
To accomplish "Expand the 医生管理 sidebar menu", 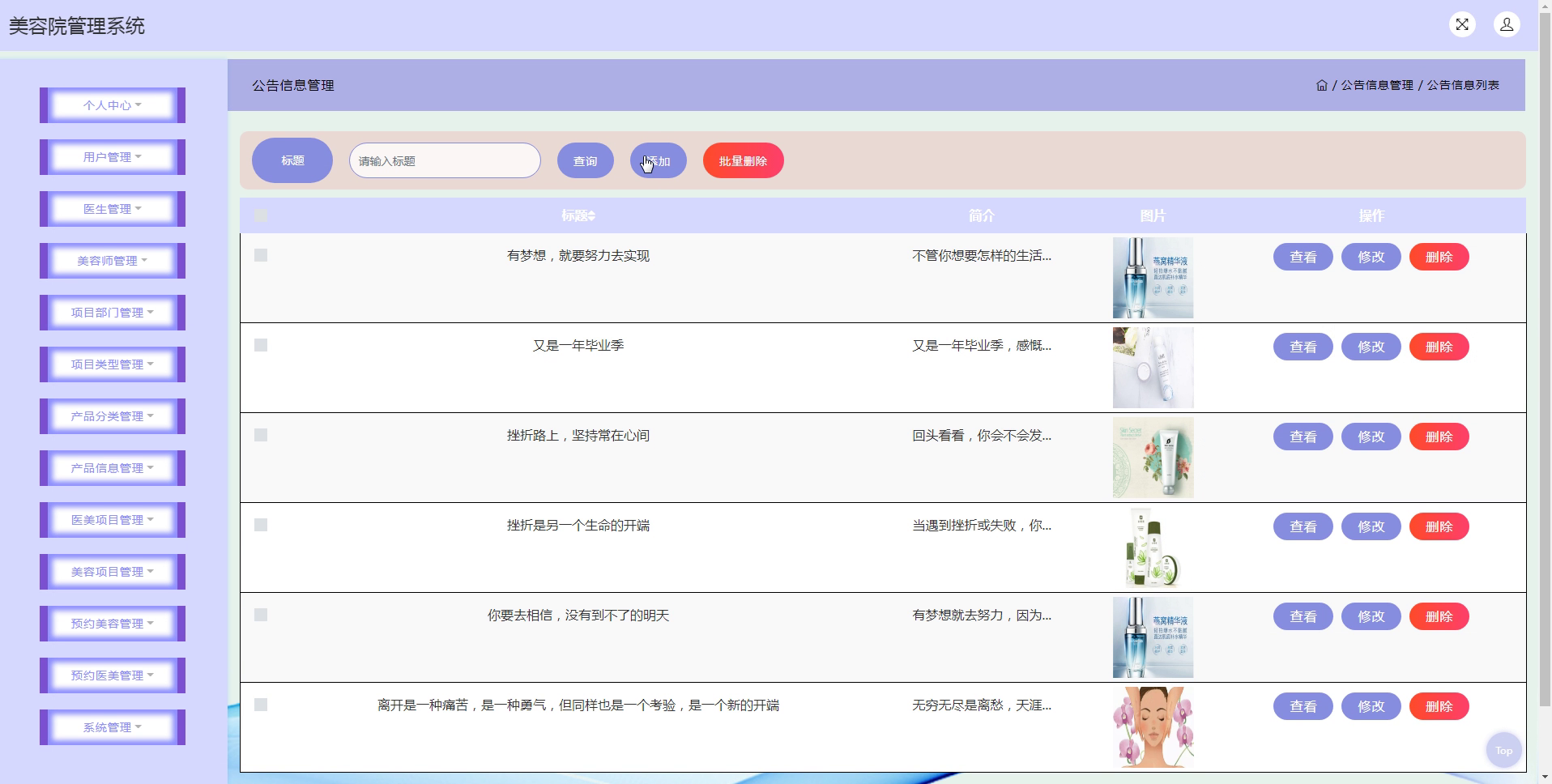I will pos(113,209).
